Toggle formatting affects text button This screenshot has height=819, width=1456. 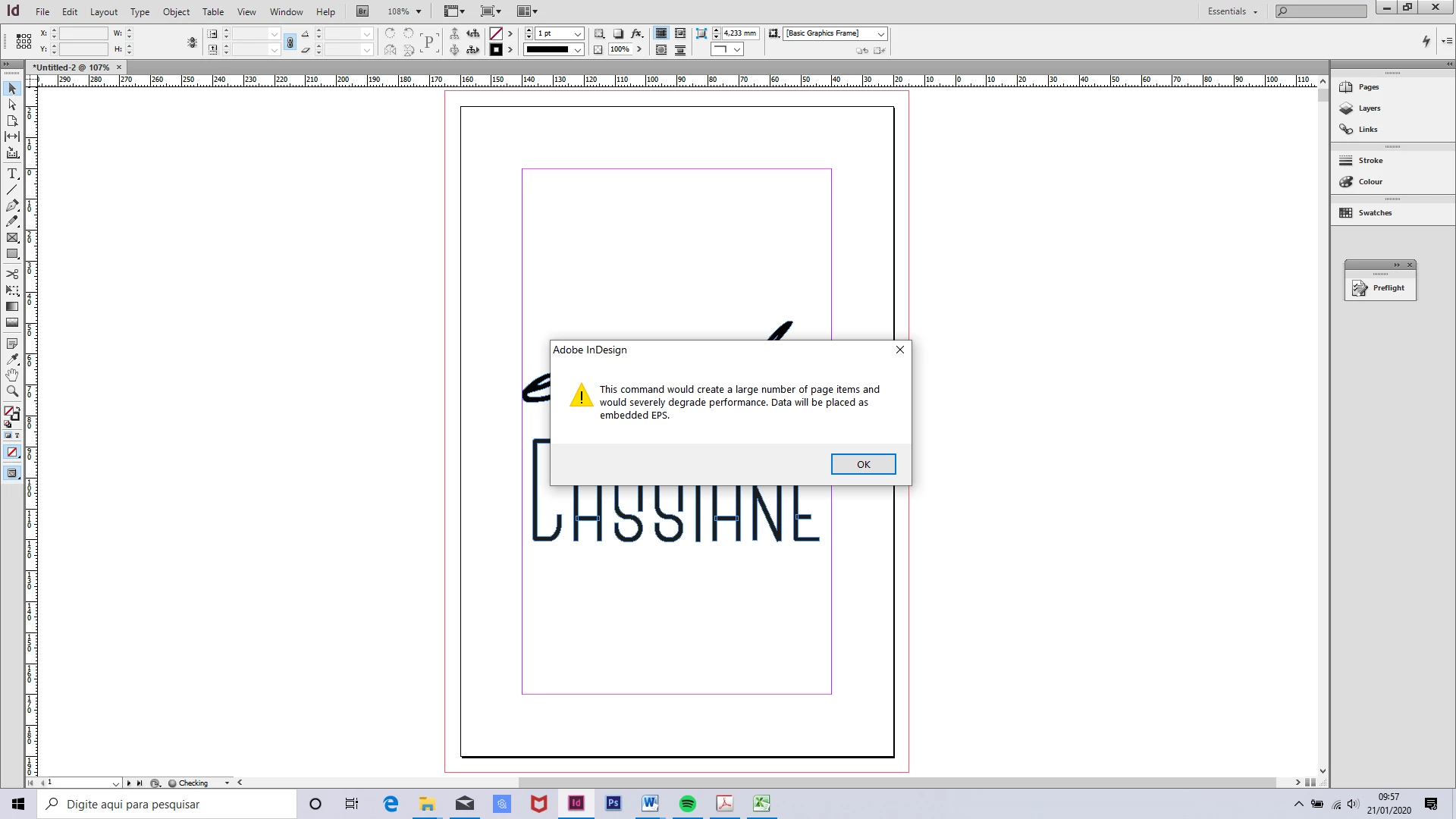pos(17,435)
